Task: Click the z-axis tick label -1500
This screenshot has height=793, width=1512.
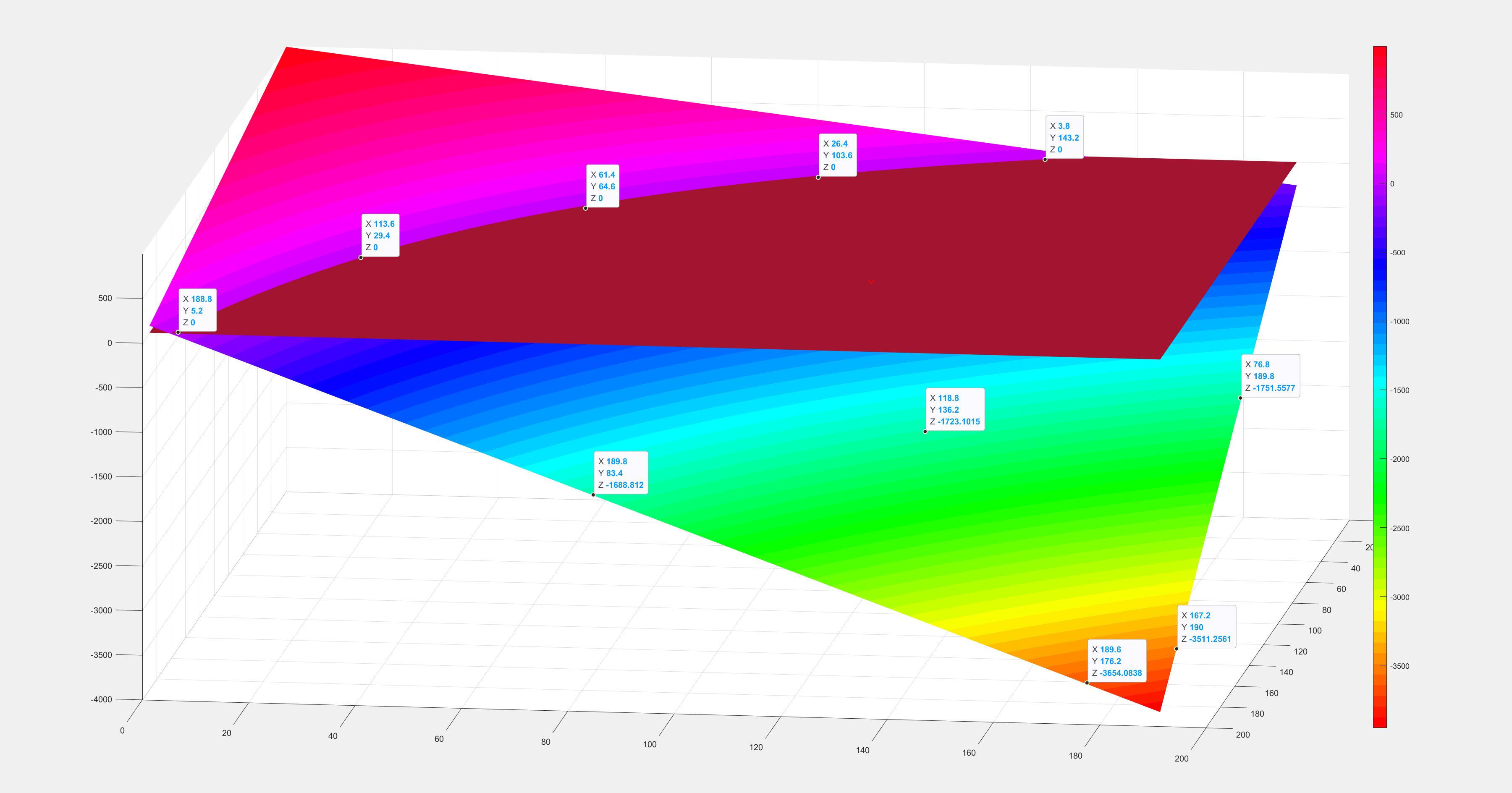Action: (101, 476)
